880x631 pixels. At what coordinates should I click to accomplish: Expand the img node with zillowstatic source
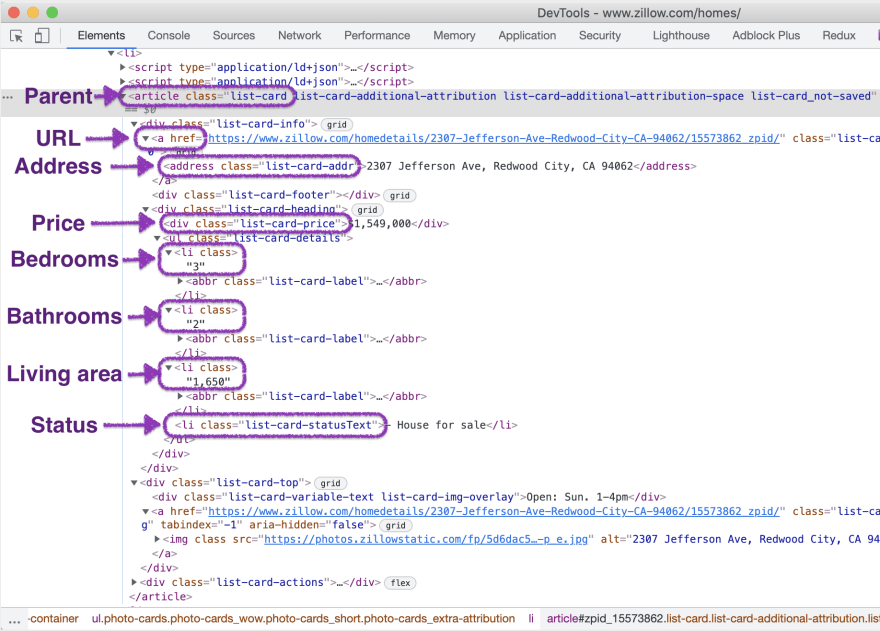pyautogui.click(x=157, y=539)
